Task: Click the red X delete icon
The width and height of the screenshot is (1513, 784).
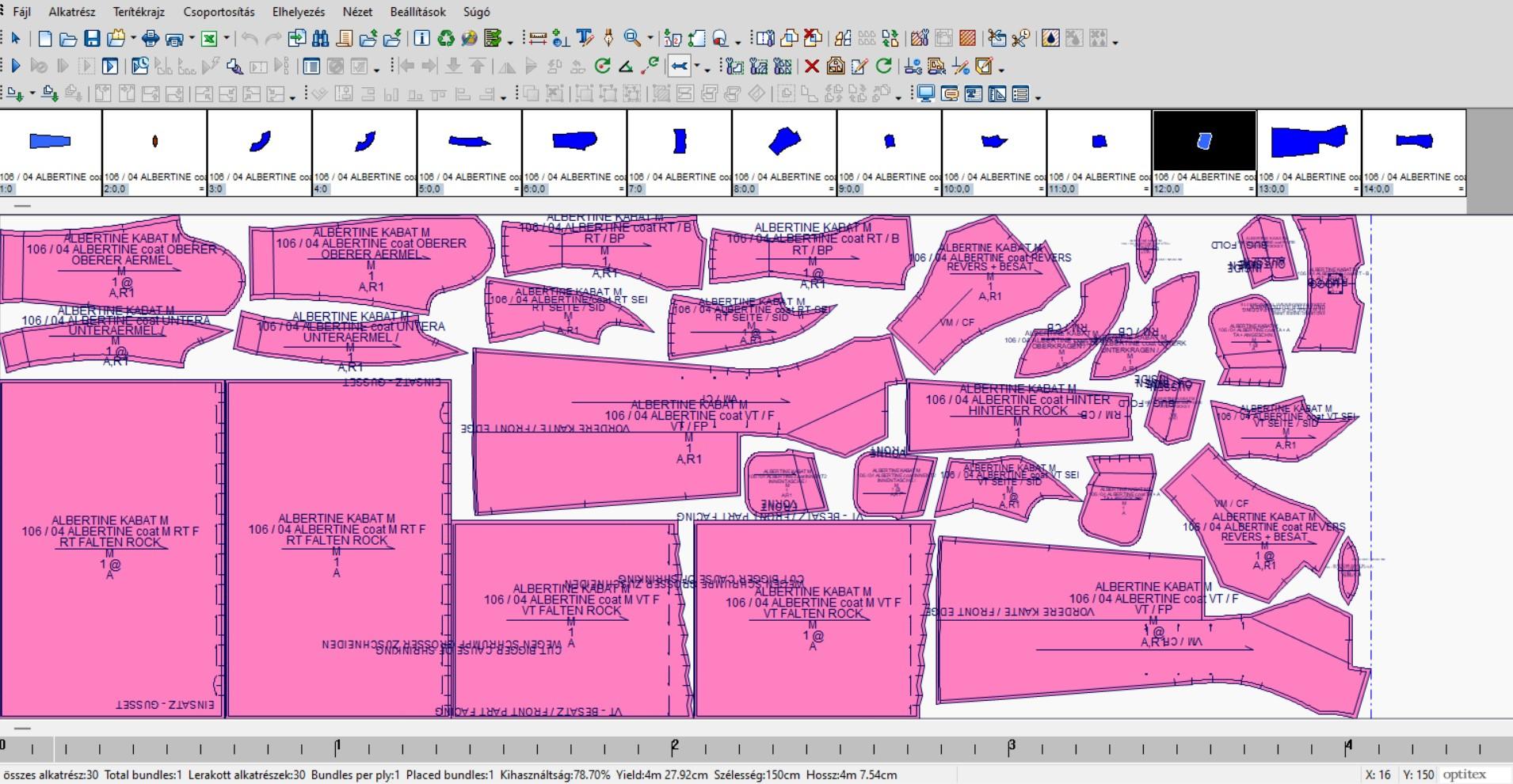Action: point(811,67)
